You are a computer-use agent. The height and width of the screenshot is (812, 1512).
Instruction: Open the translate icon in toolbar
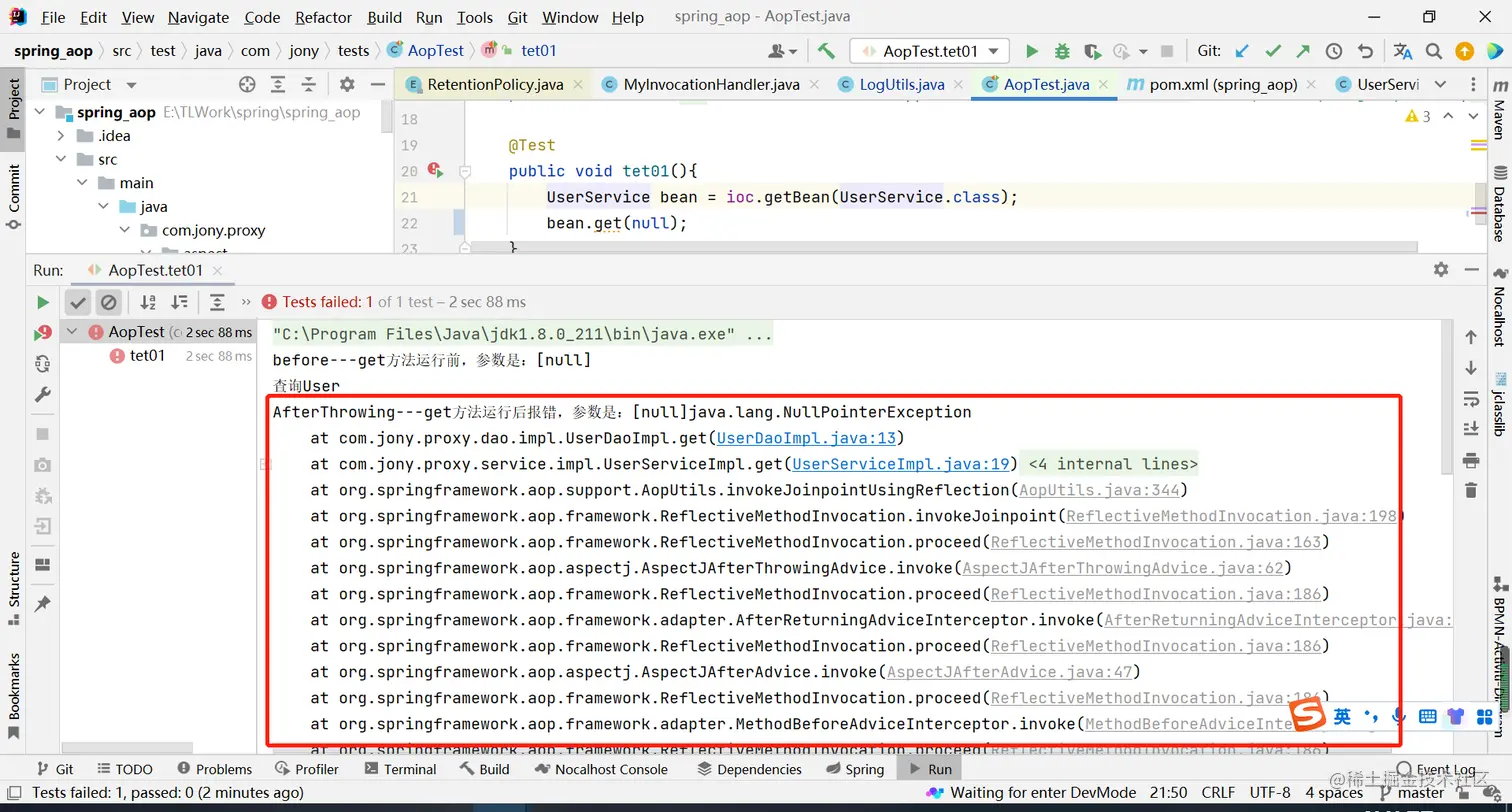pyautogui.click(x=1403, y=51)
